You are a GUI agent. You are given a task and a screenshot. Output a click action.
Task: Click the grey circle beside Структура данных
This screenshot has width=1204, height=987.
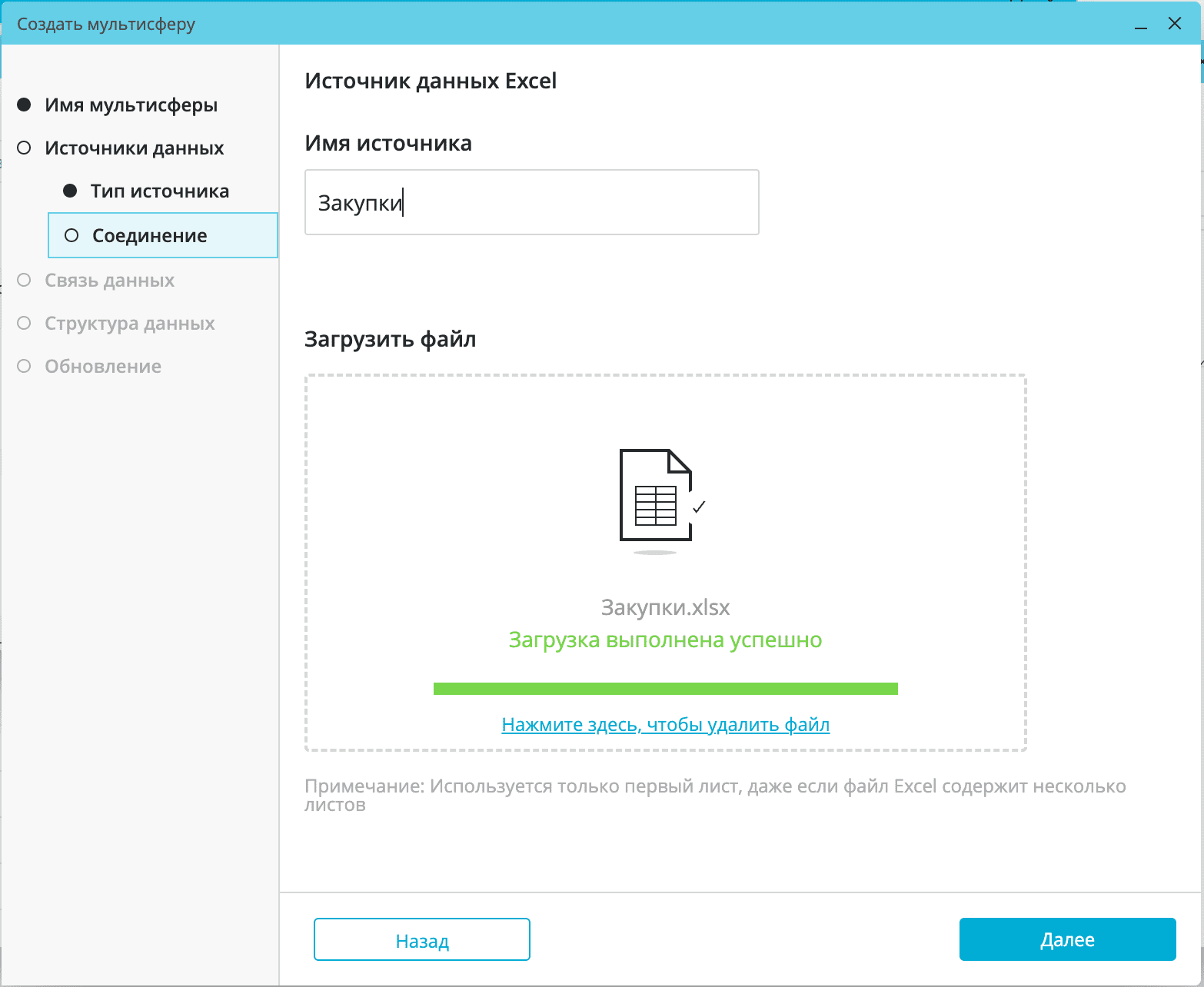[24, 323]
